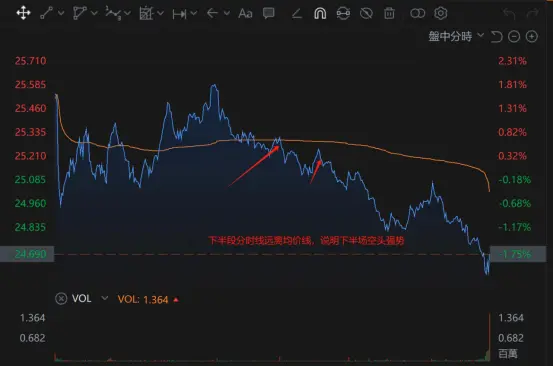This screenshot has height=367, width=553.
Task: Click the 百萬 volume unit label
Action: [x=508, y=354]
